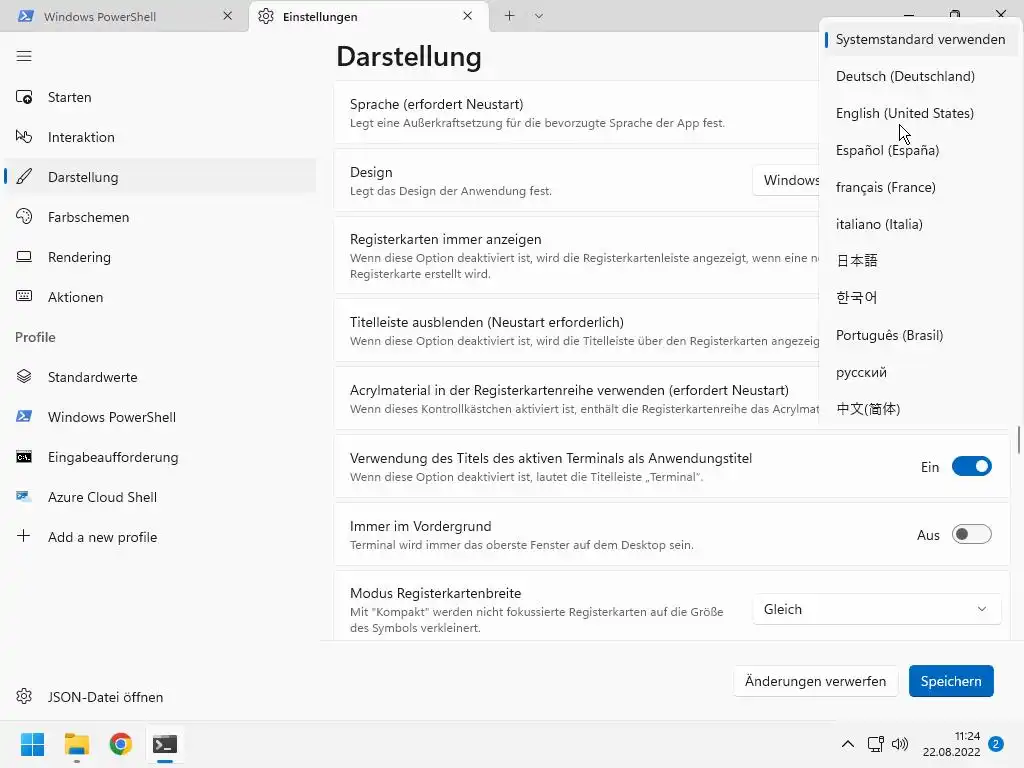The image size is (1024, 768).
Task: Open the taskbar clock and date
Action: (x=952, y=744)
